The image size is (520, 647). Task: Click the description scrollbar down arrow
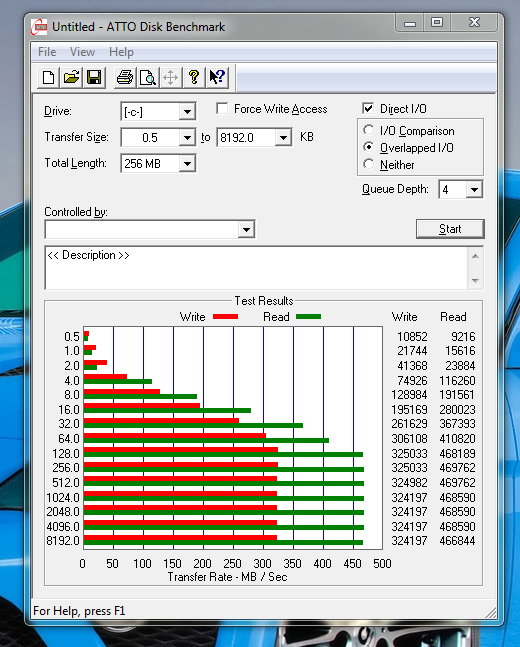coord(475,281)
